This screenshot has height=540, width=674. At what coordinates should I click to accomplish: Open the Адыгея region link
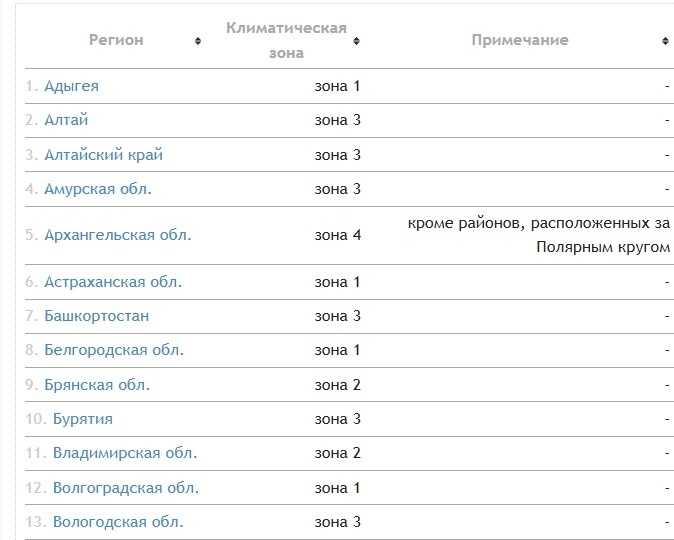point(71,86)
